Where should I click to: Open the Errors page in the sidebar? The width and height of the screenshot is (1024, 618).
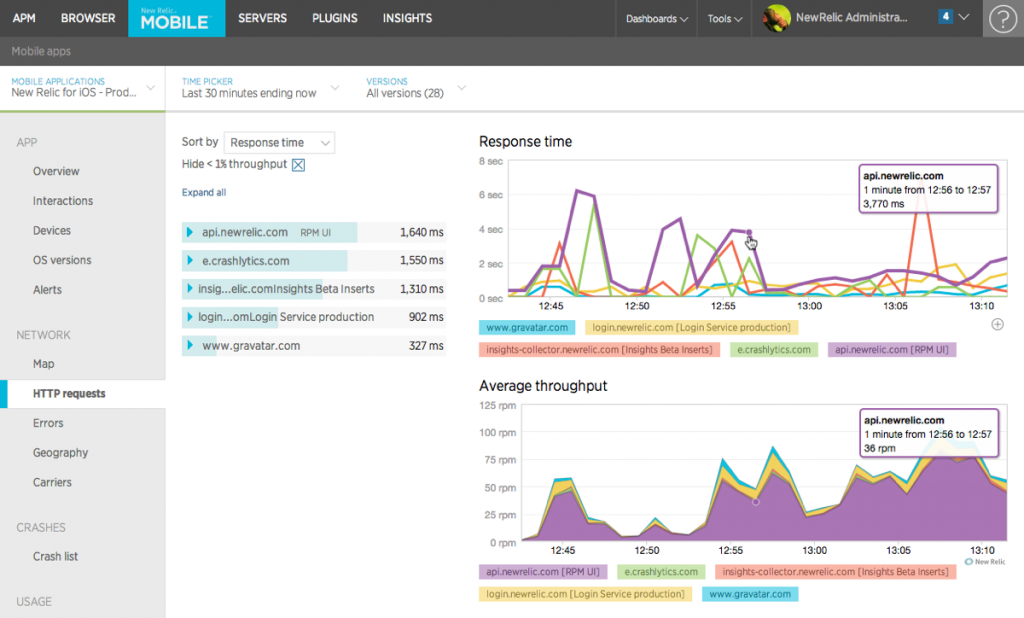tap(50, 423)
